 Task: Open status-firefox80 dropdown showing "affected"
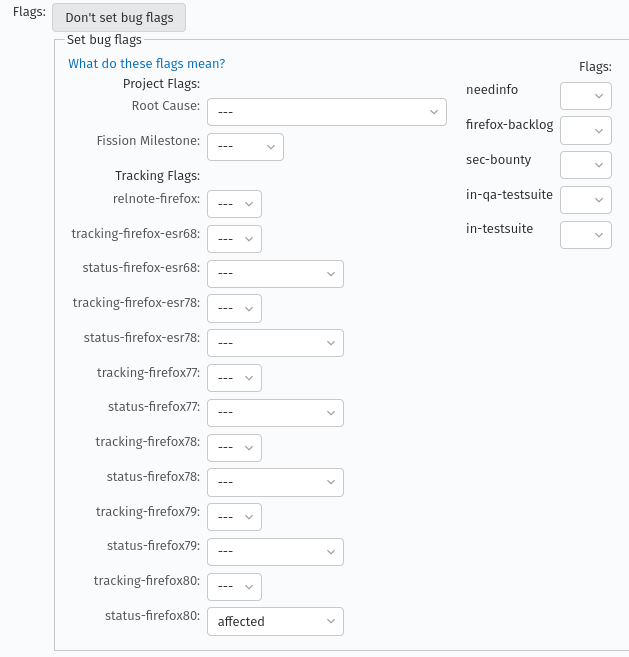(275, 621)
